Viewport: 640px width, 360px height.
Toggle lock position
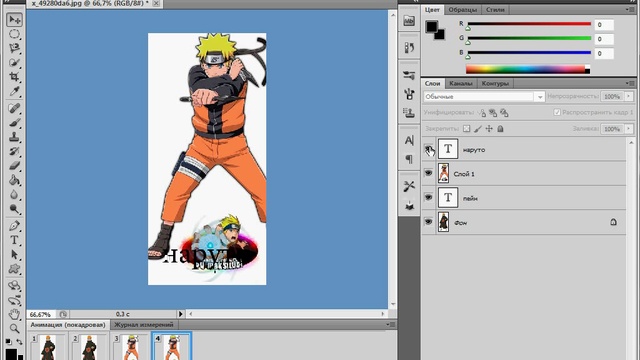click(x=489, y=129)
